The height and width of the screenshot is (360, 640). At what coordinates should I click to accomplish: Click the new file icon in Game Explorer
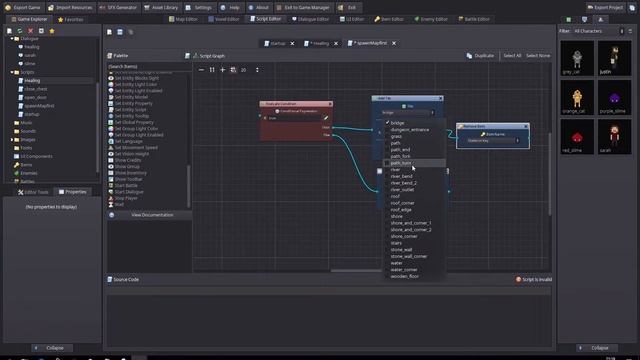pos(9,31)
